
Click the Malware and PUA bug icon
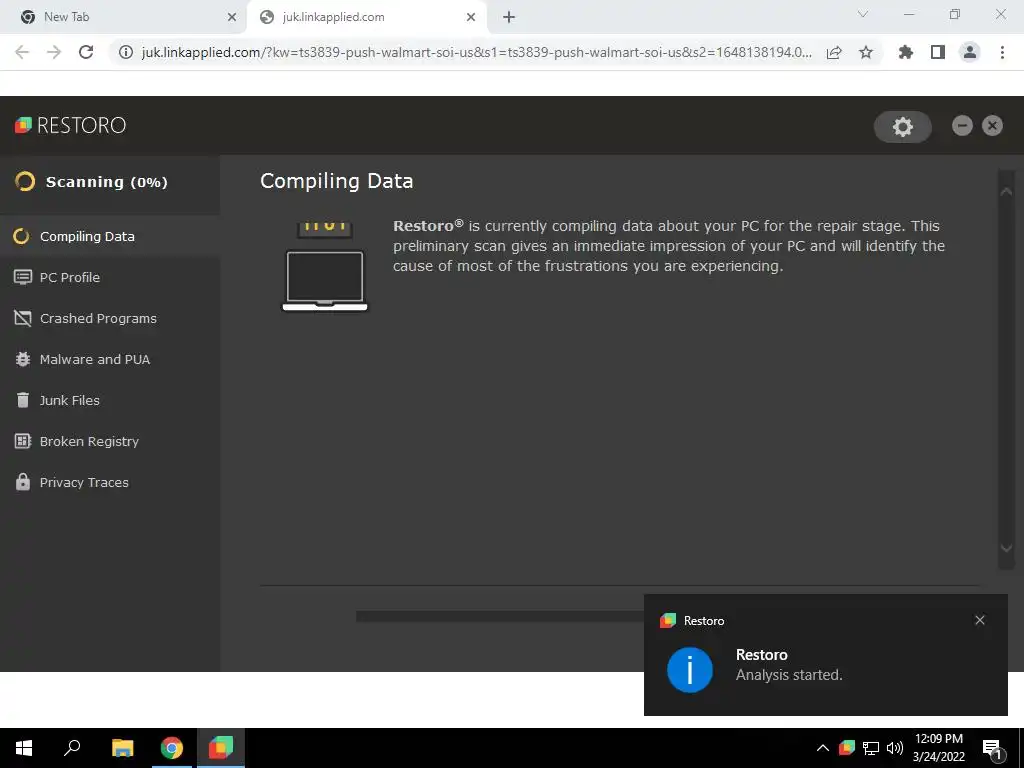click(23, 359)
